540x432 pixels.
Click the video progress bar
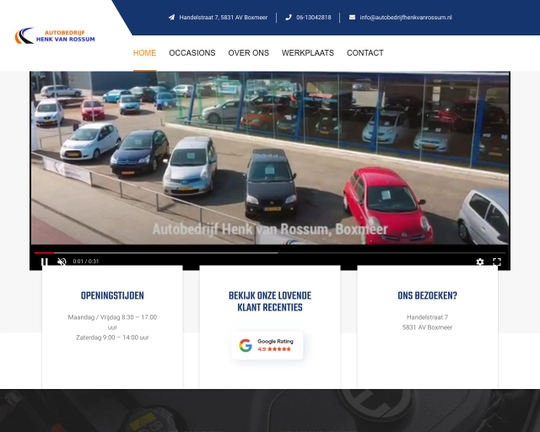[x=270, y=253]
